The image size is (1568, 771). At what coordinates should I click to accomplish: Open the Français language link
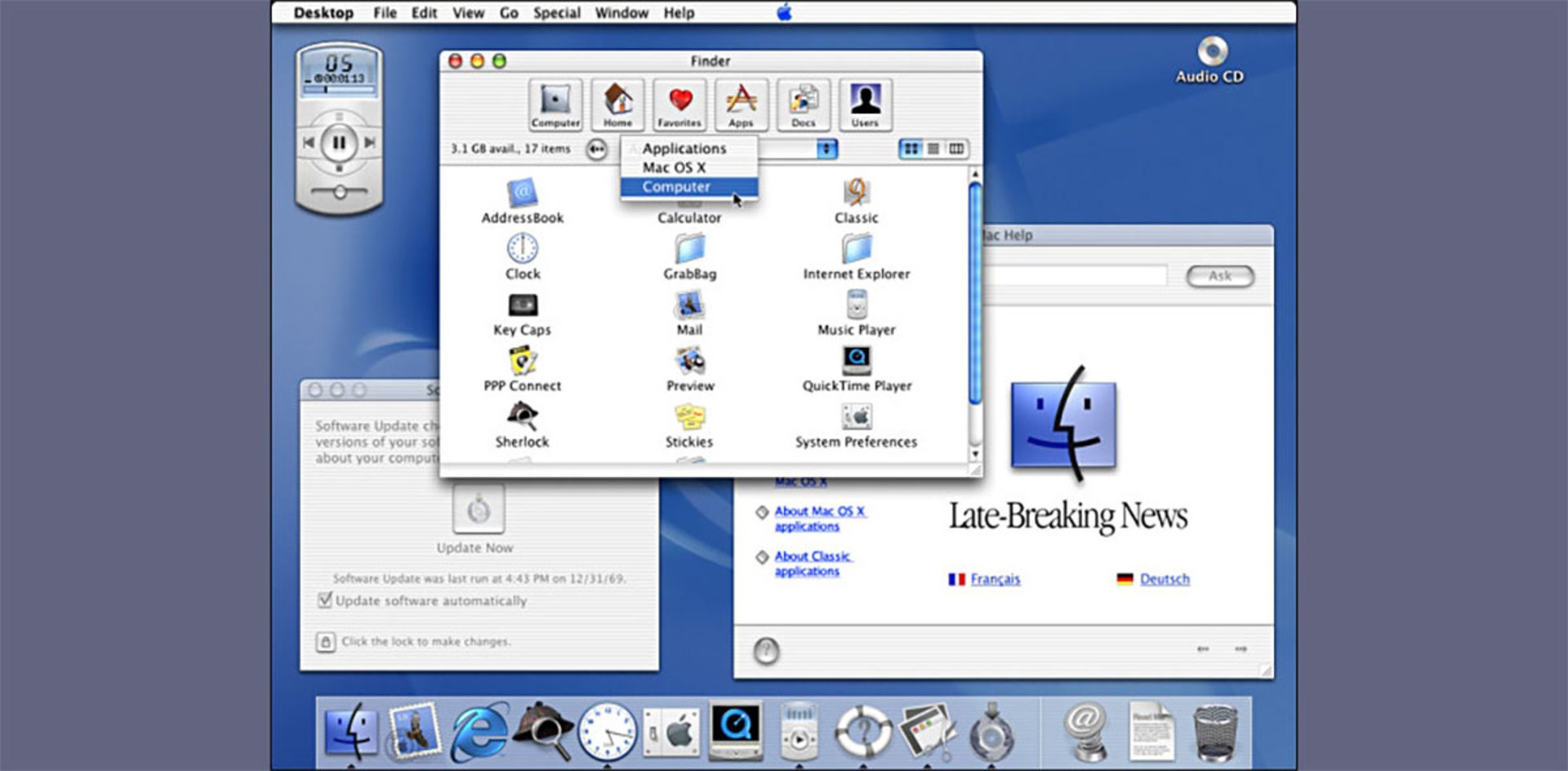coord(996,579)
